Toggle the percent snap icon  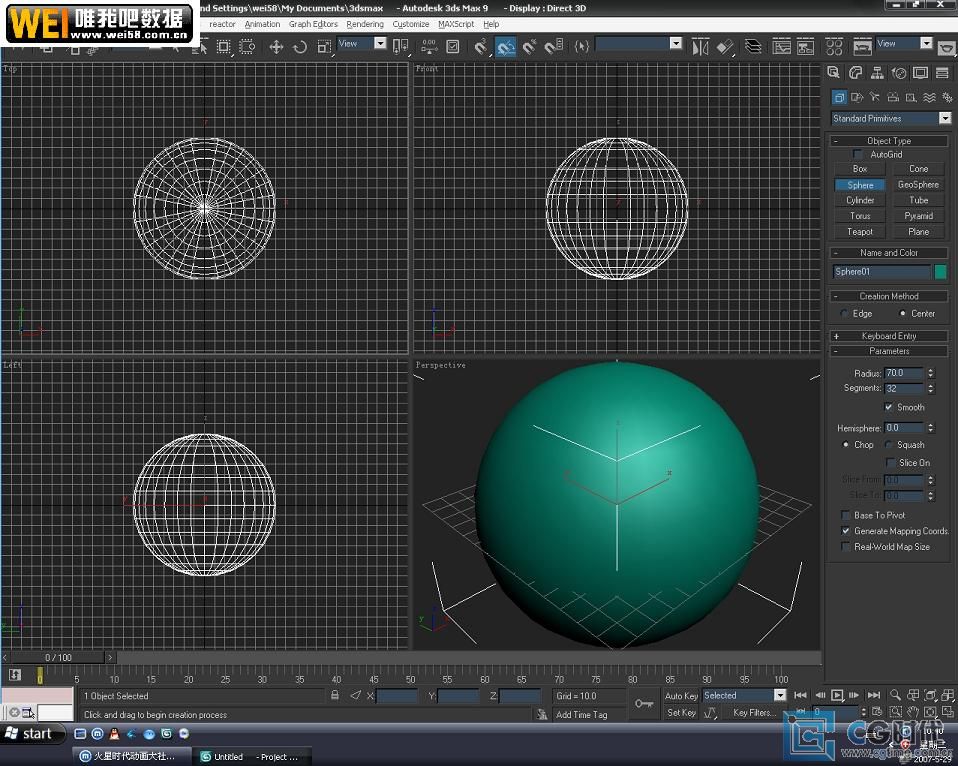(x=529, y=47)
